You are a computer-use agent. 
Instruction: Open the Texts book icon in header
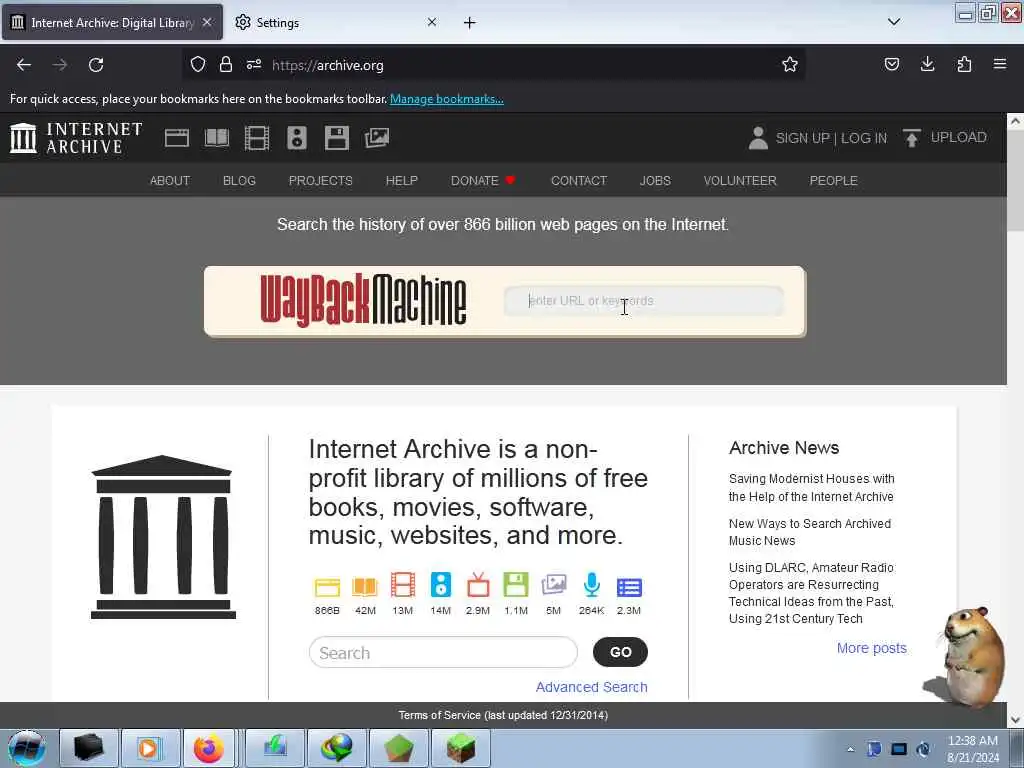(217, 138)
